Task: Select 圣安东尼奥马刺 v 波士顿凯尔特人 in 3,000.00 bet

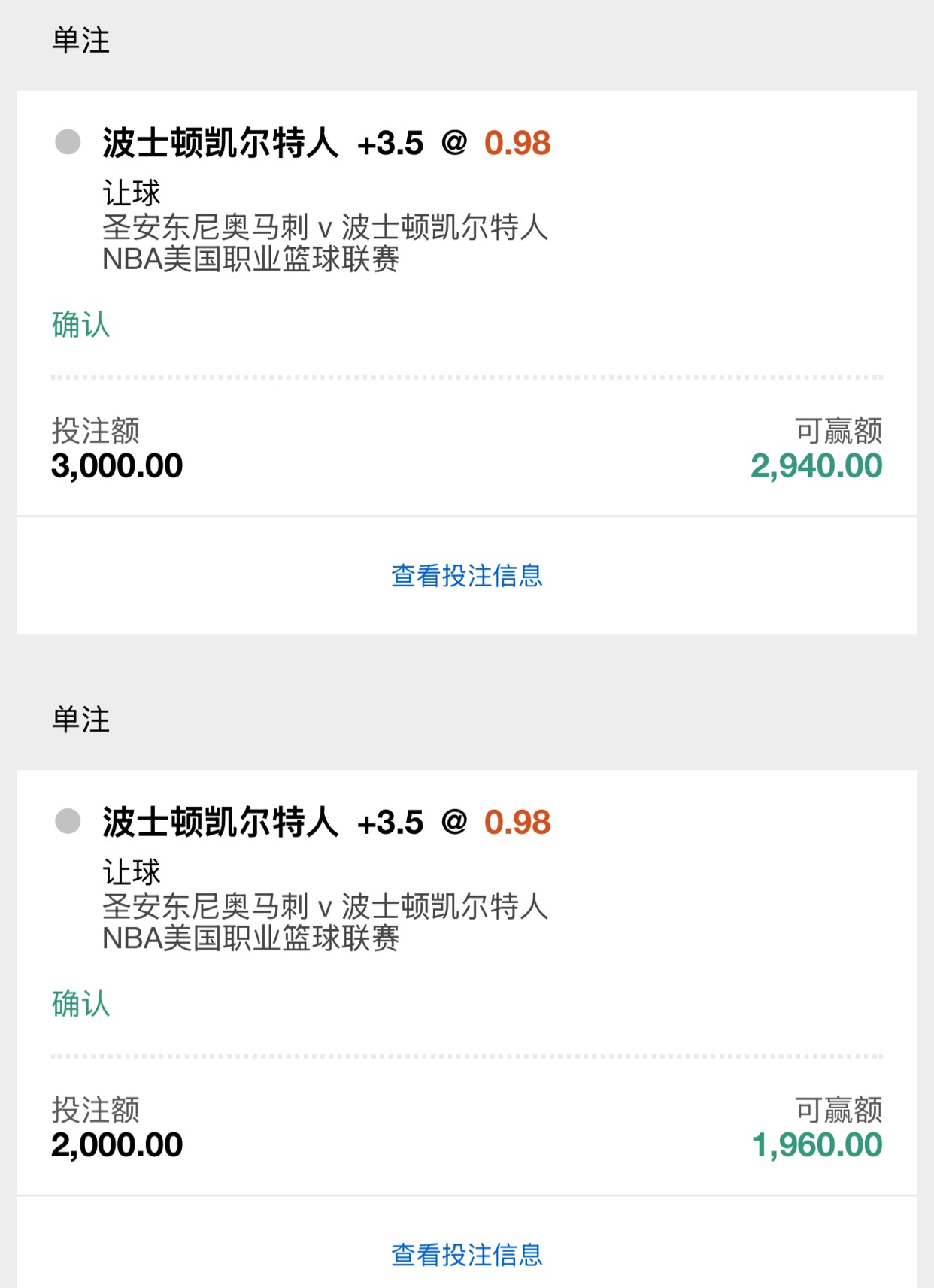Action: pyautogui.click(x=325, y=226)
